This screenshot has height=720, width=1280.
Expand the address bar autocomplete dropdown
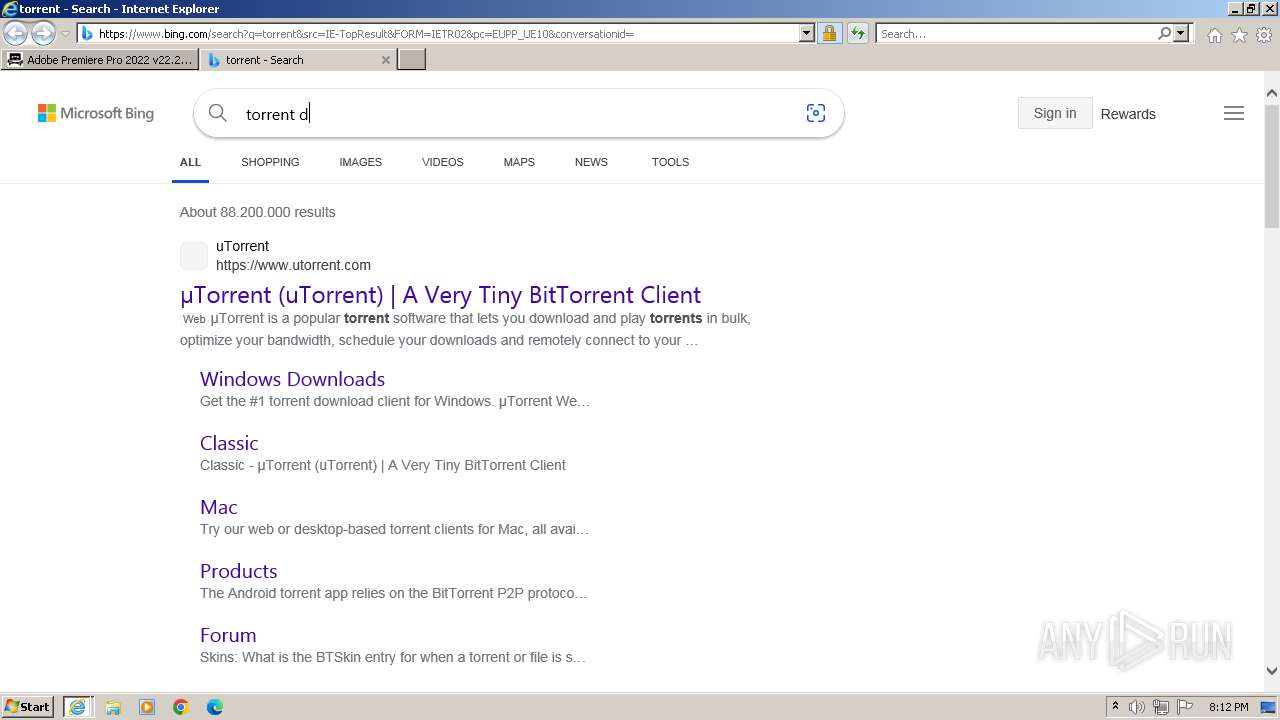tap(807, 33)
